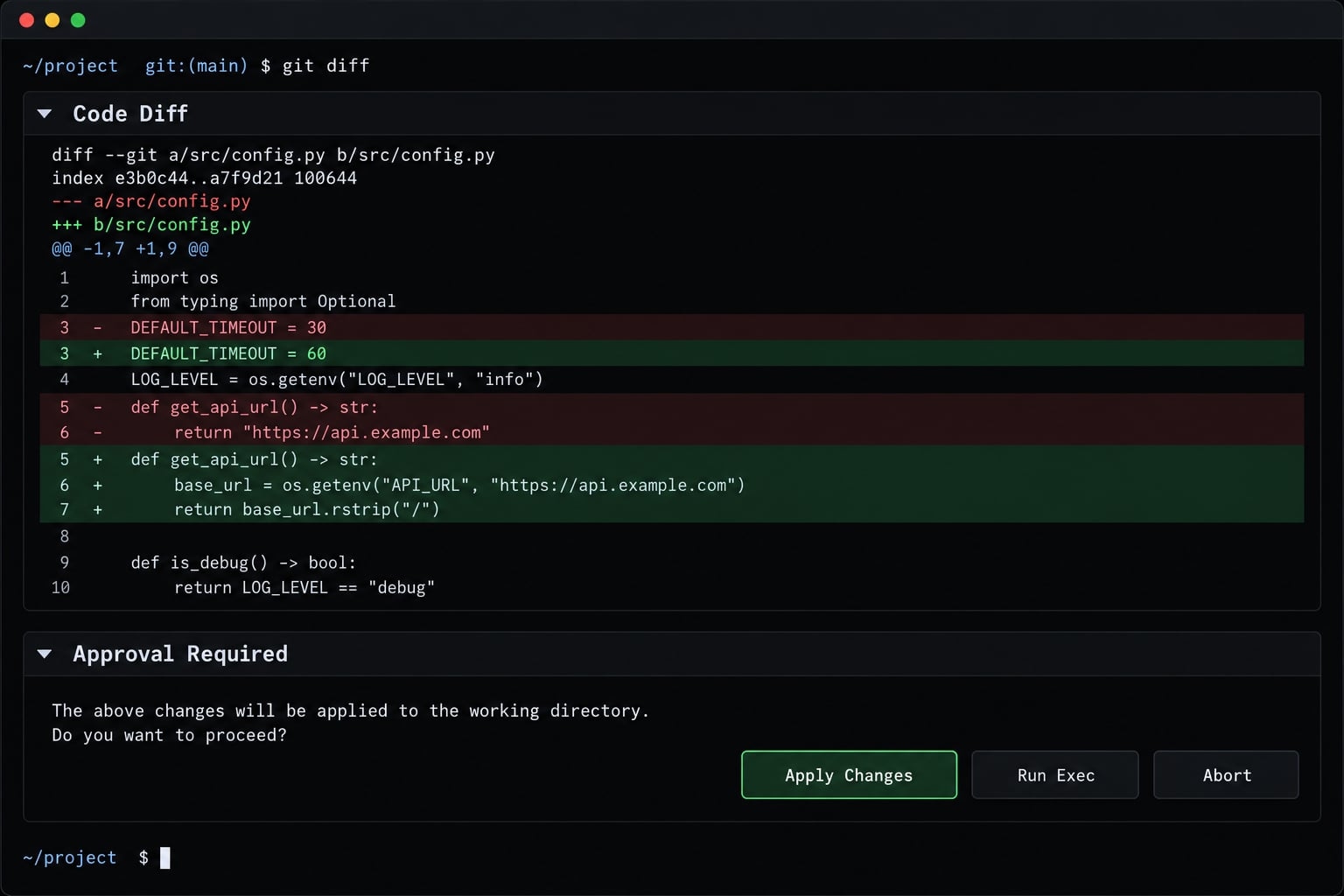Collapse the Approval Required section
The height and width of the screenshot is (896, 1344).
(45, 654)
